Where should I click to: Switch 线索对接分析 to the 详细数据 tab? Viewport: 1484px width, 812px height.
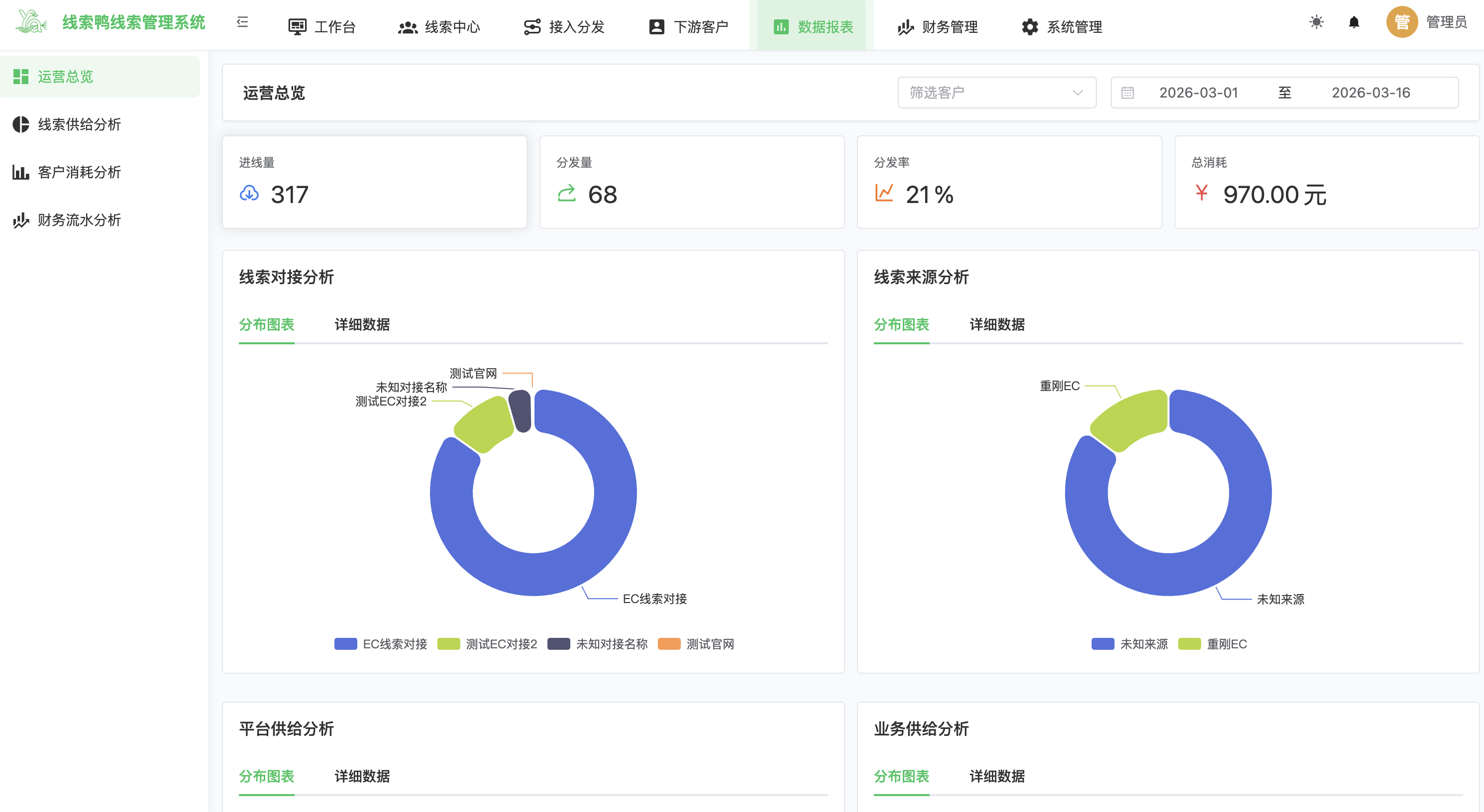(362, 325)
